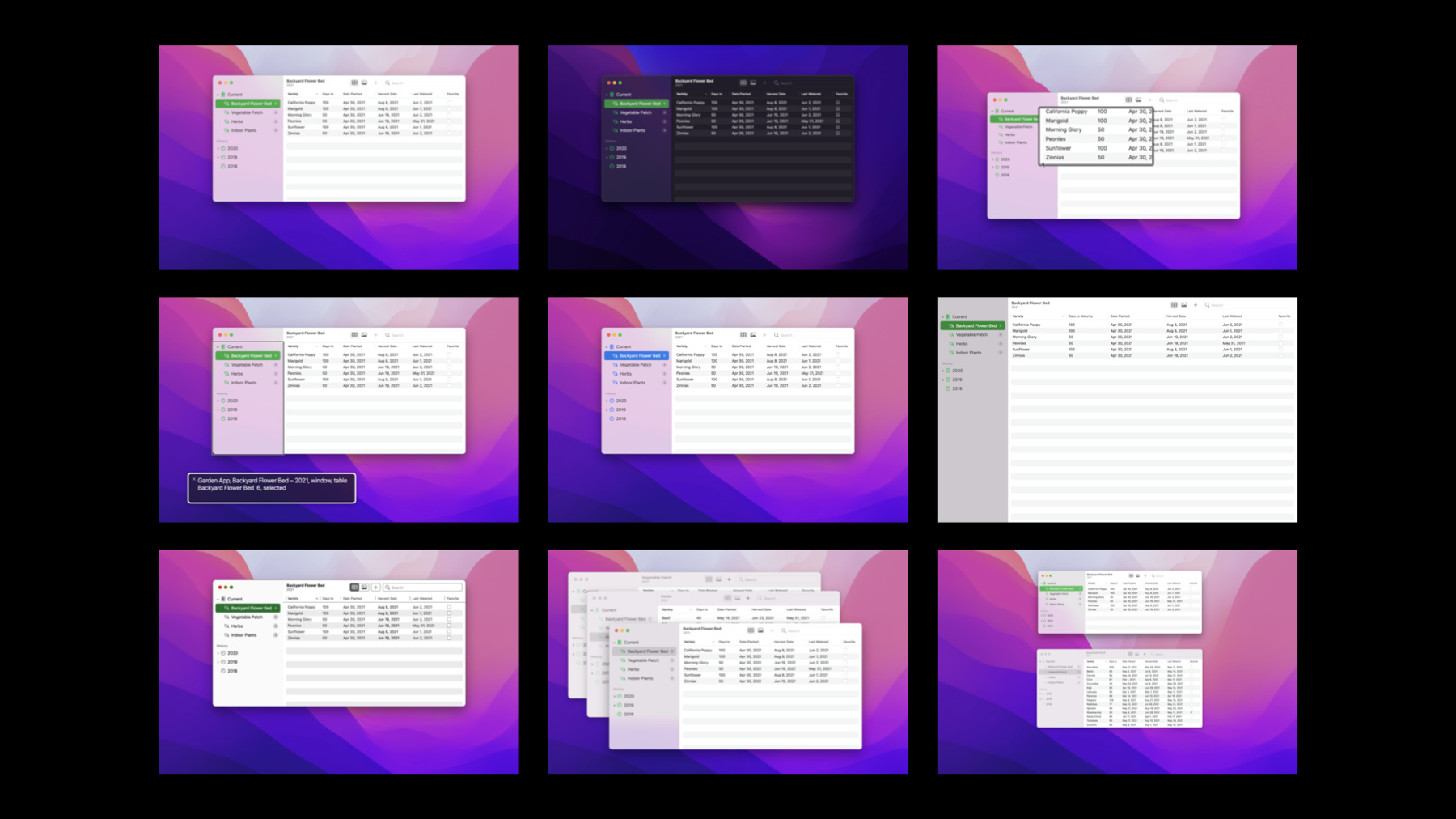Image resolution: width=1456 pixels, height=819 pixels.
Task: Click Date Planted header in full-screen window
Action: pos(1120,316)
